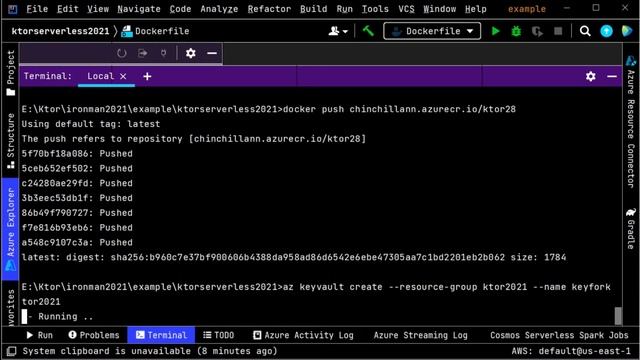Click the Stop square icon

[558, 31]
